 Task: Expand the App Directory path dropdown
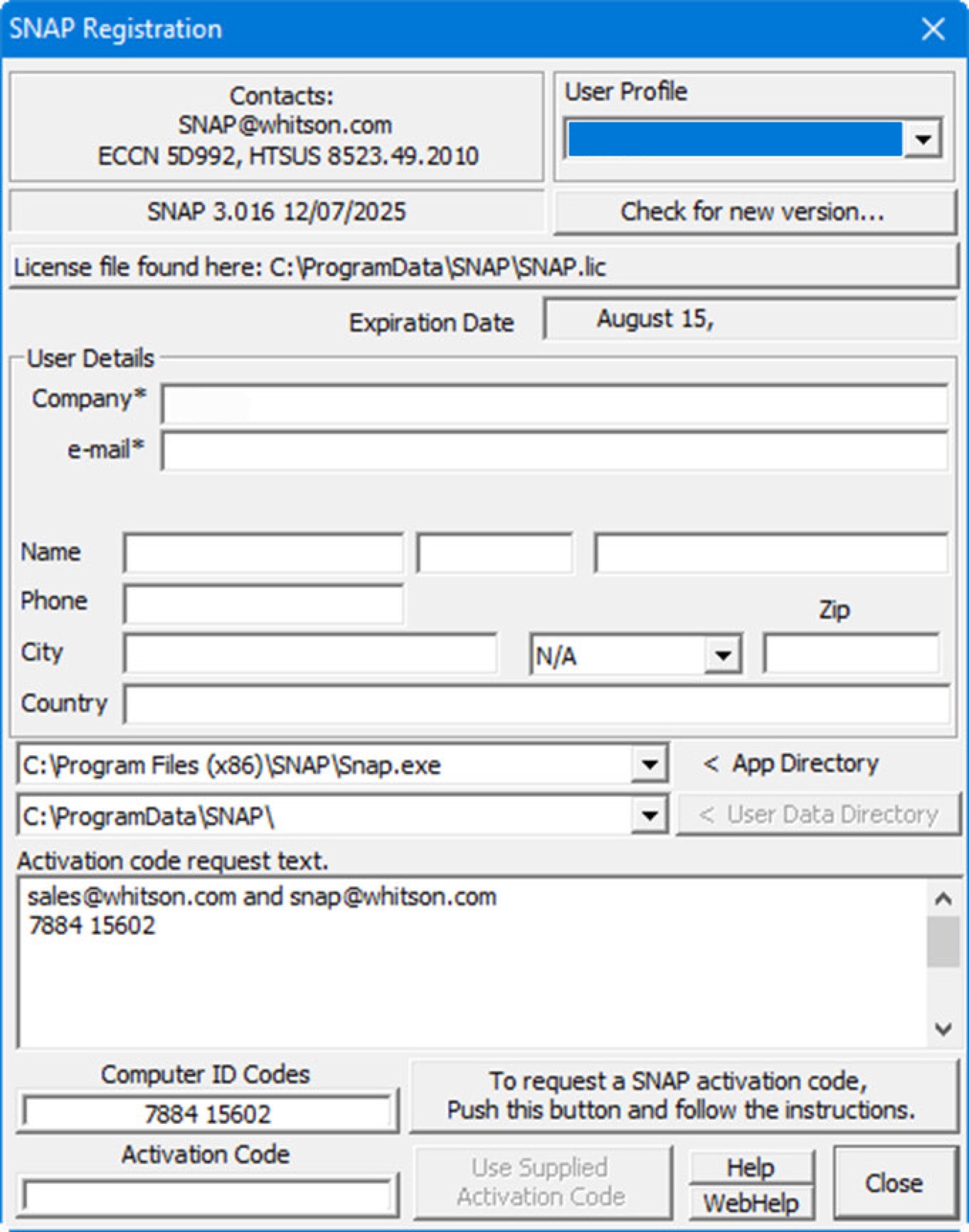(649, 765)
